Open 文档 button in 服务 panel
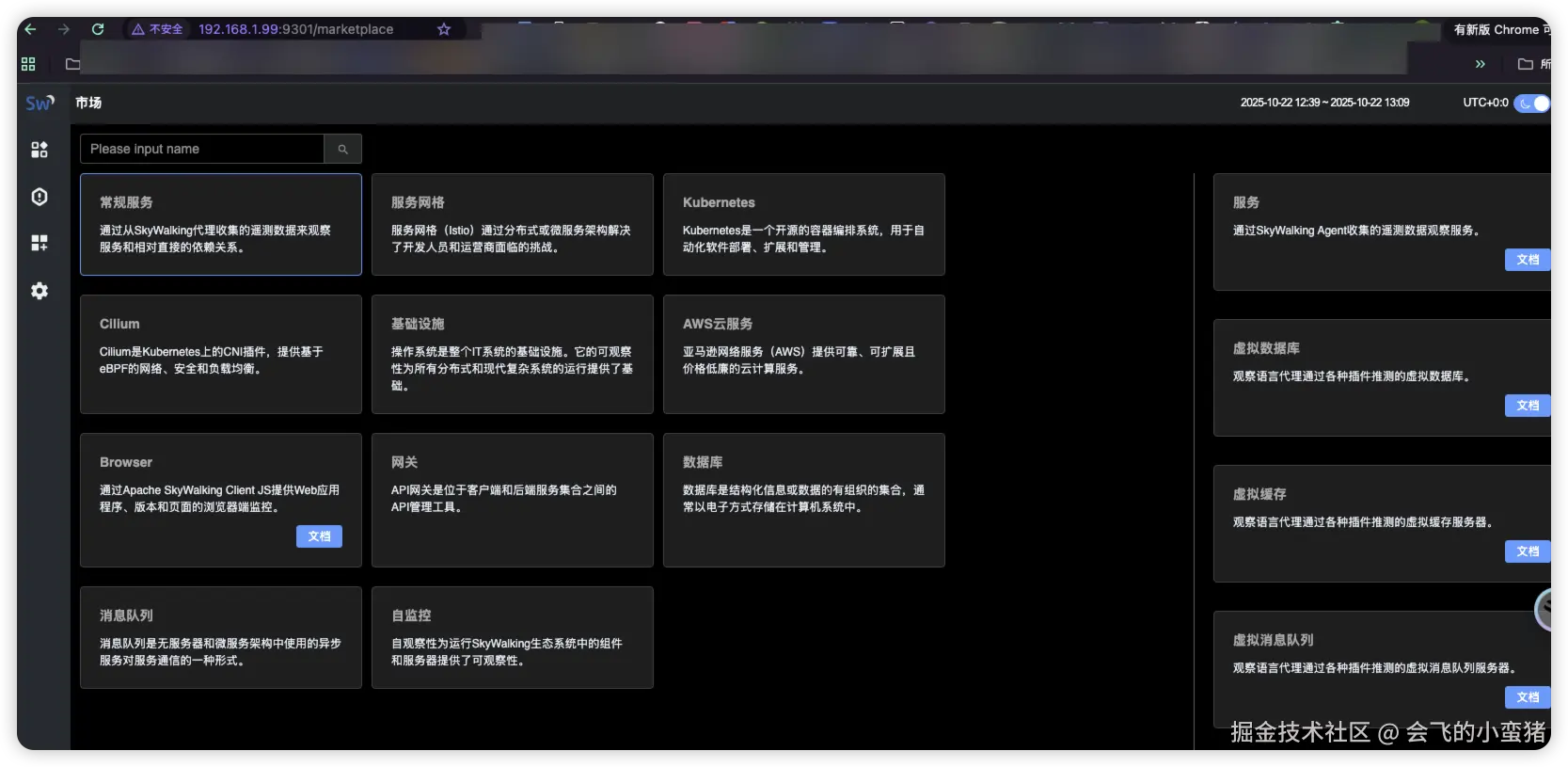Screen dimensions: 1568x767 1528,260
